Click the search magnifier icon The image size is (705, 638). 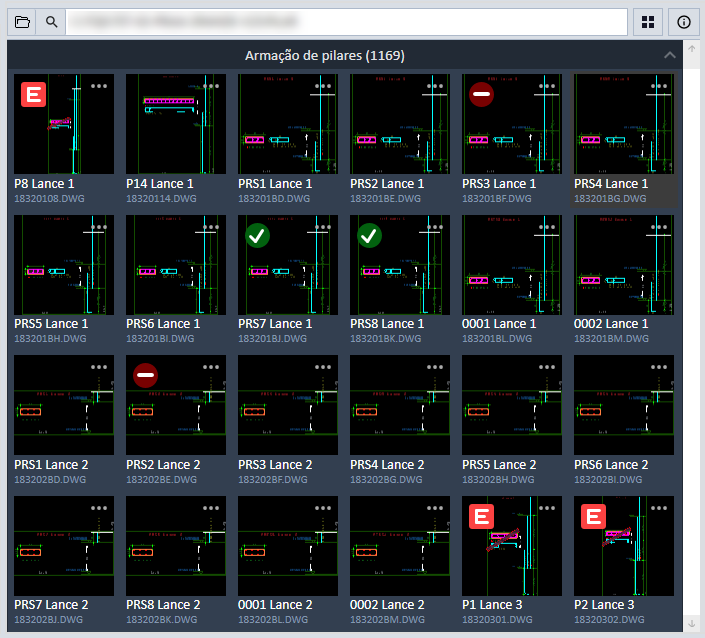[51, 21]
